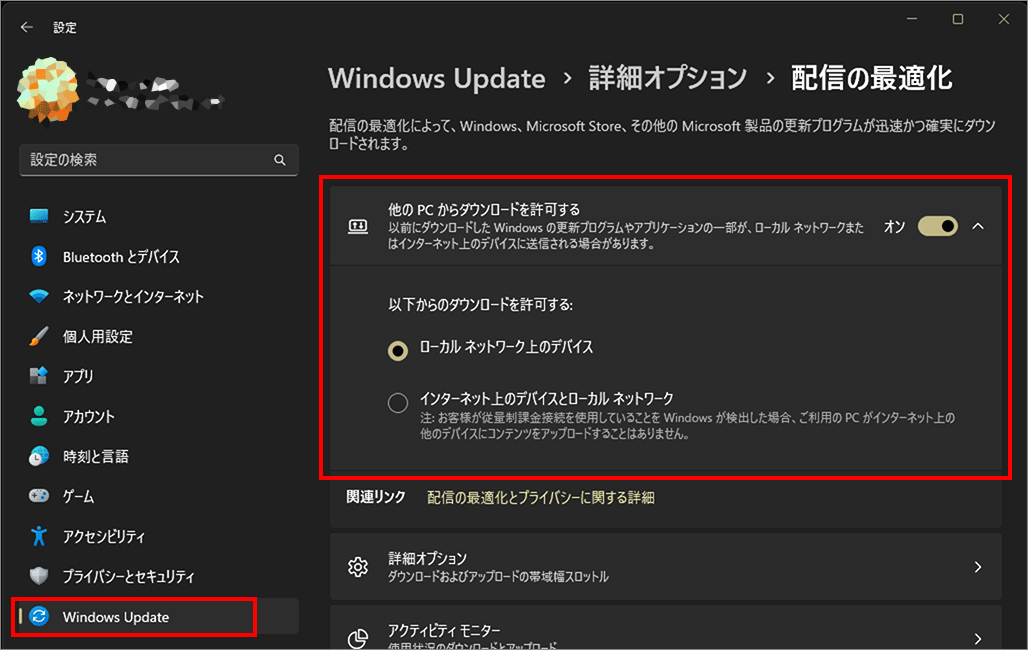1028x650 pixels.
Task: Click 以下からのダウンロードを許可する text
Action: (481, 304)
